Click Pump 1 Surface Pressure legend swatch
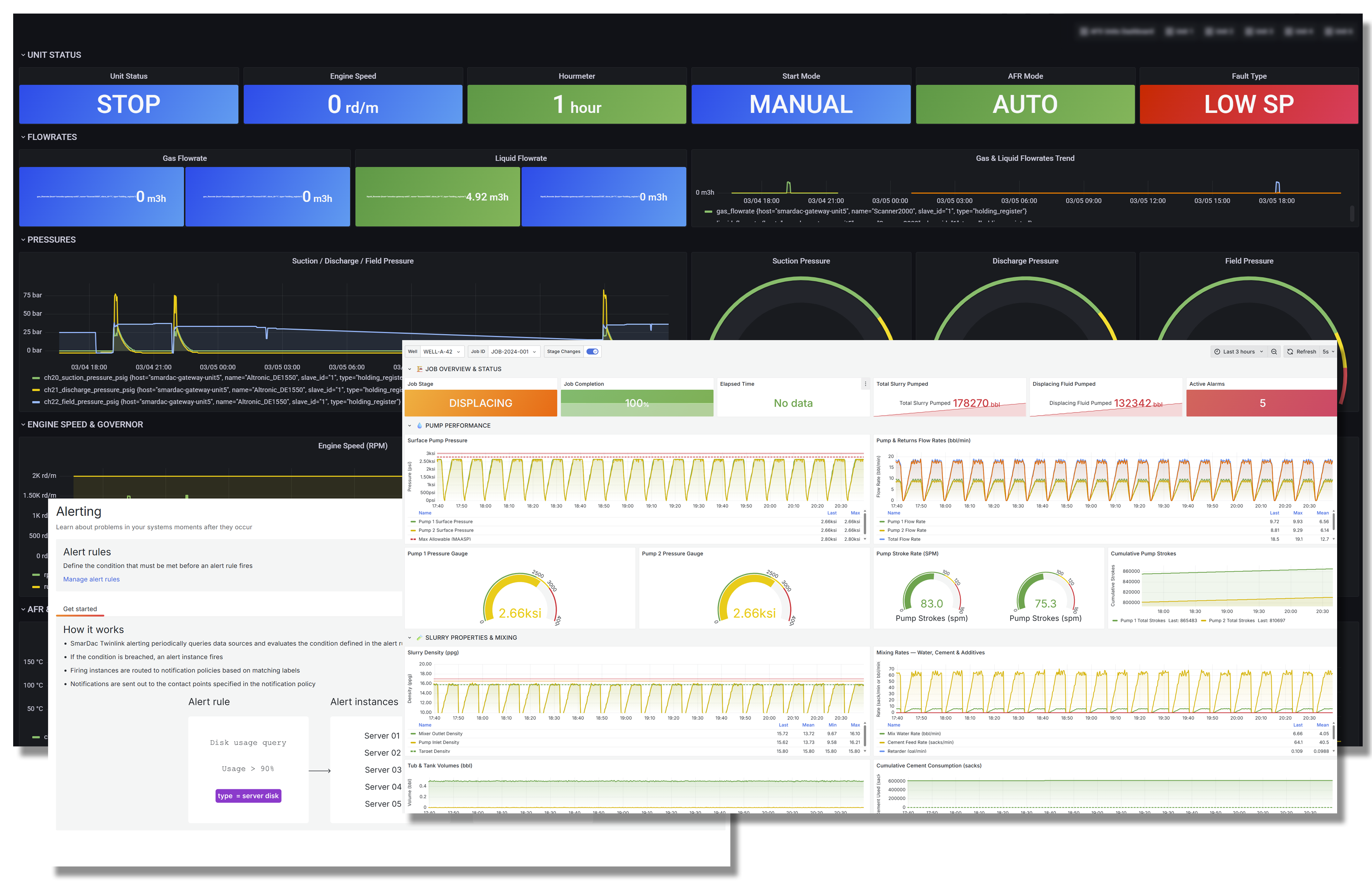This screenshot has height=882, width=1372. [413, 522]
